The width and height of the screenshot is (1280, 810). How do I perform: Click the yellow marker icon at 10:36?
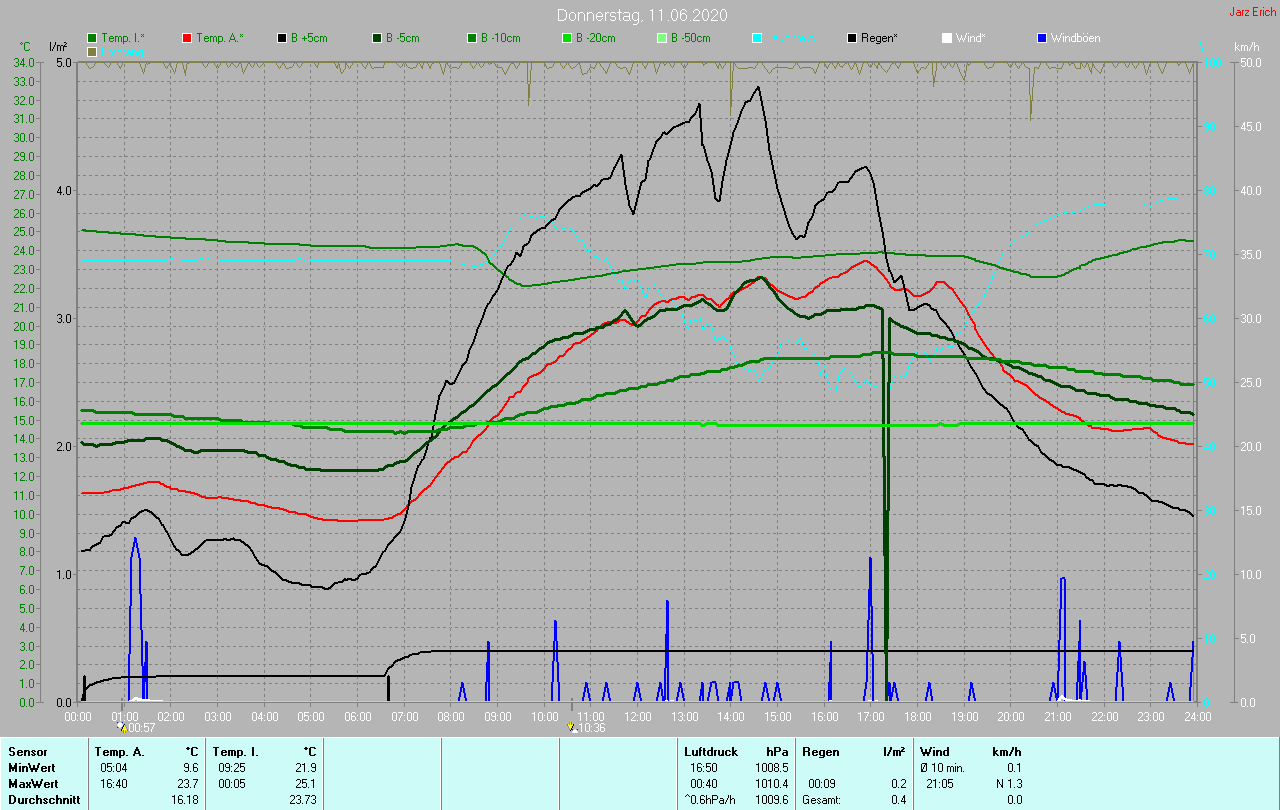(x=571, y=728)
